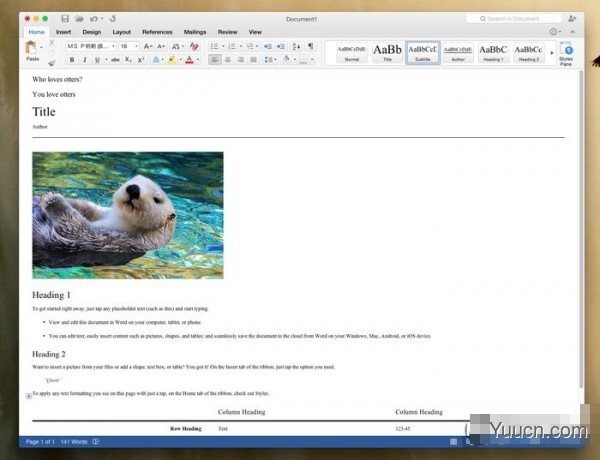Toggle Italic formatting
Viewport: 600px width, 460px height.
(x=84, y=60)
